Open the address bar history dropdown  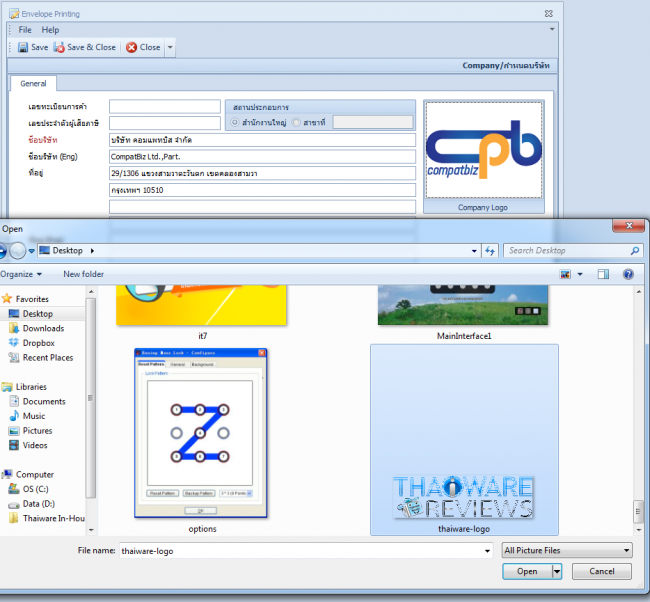474,251
